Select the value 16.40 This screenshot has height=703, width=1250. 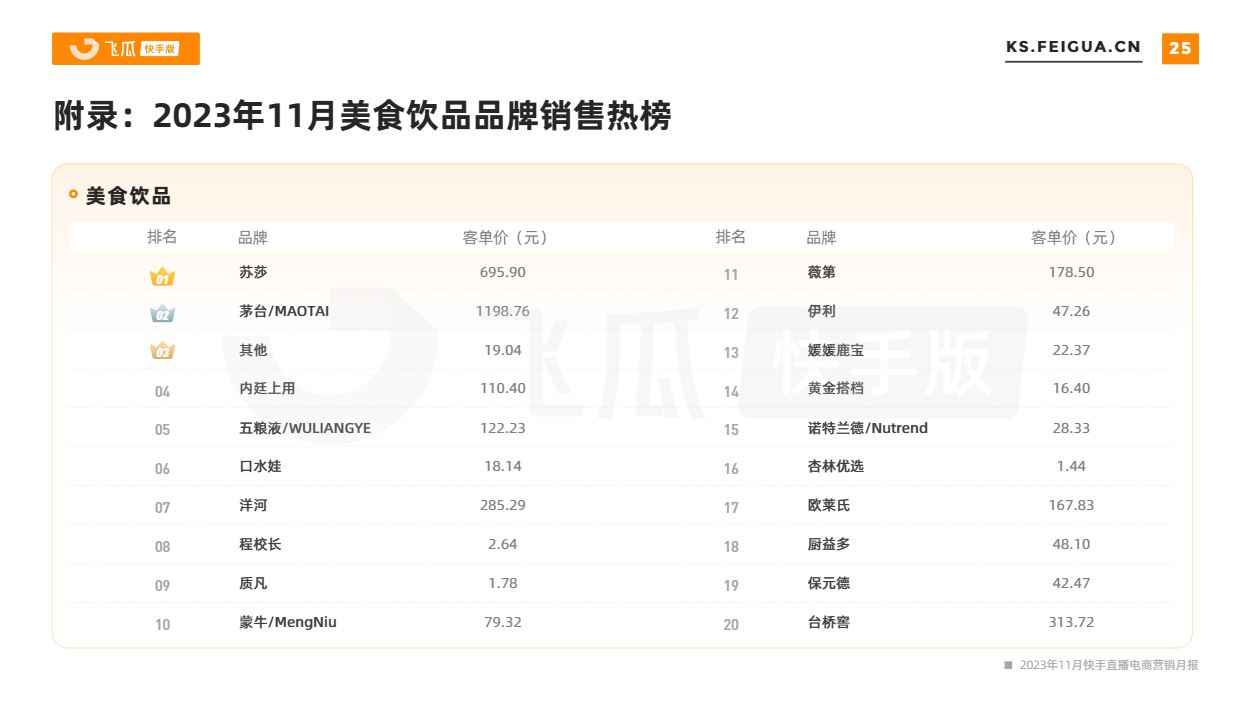pyautogui.click(x=1071, y=388)
